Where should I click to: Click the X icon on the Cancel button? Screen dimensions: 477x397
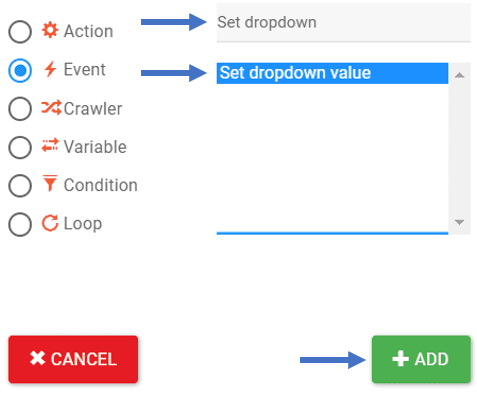pos(37,358)
